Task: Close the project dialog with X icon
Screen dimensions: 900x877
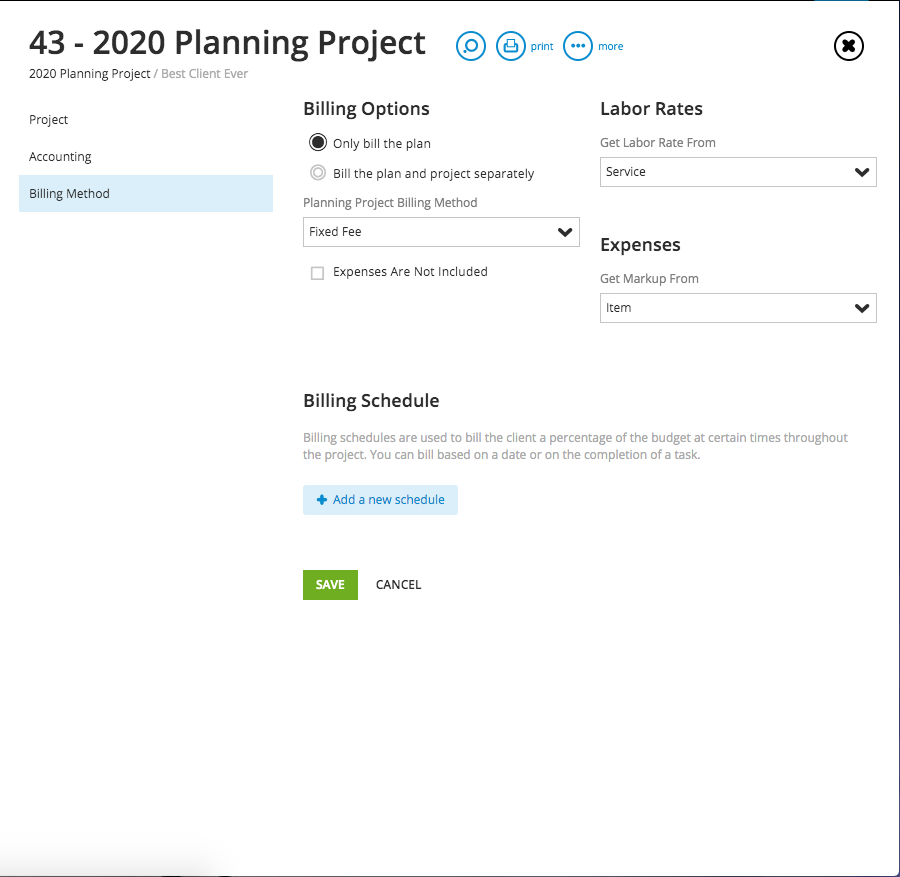Action: 848,46
